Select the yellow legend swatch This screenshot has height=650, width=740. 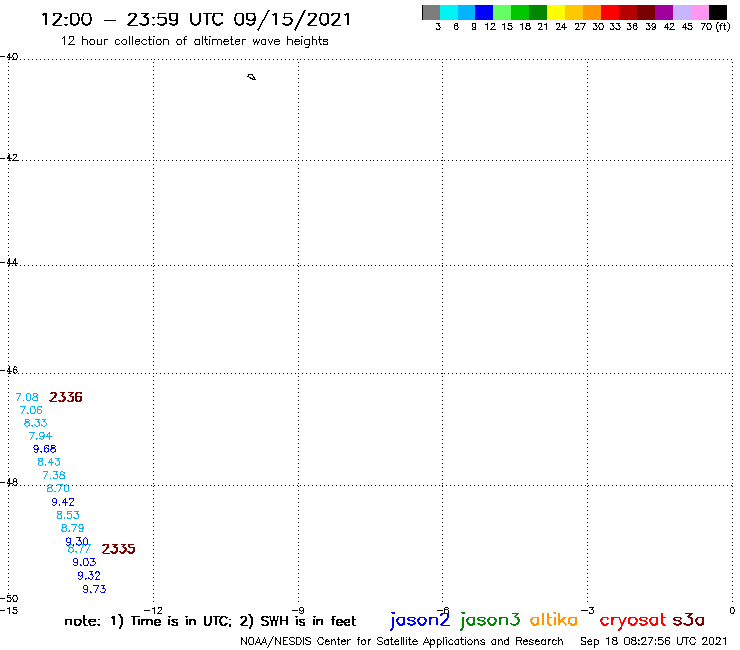click(x=556, y=12)
